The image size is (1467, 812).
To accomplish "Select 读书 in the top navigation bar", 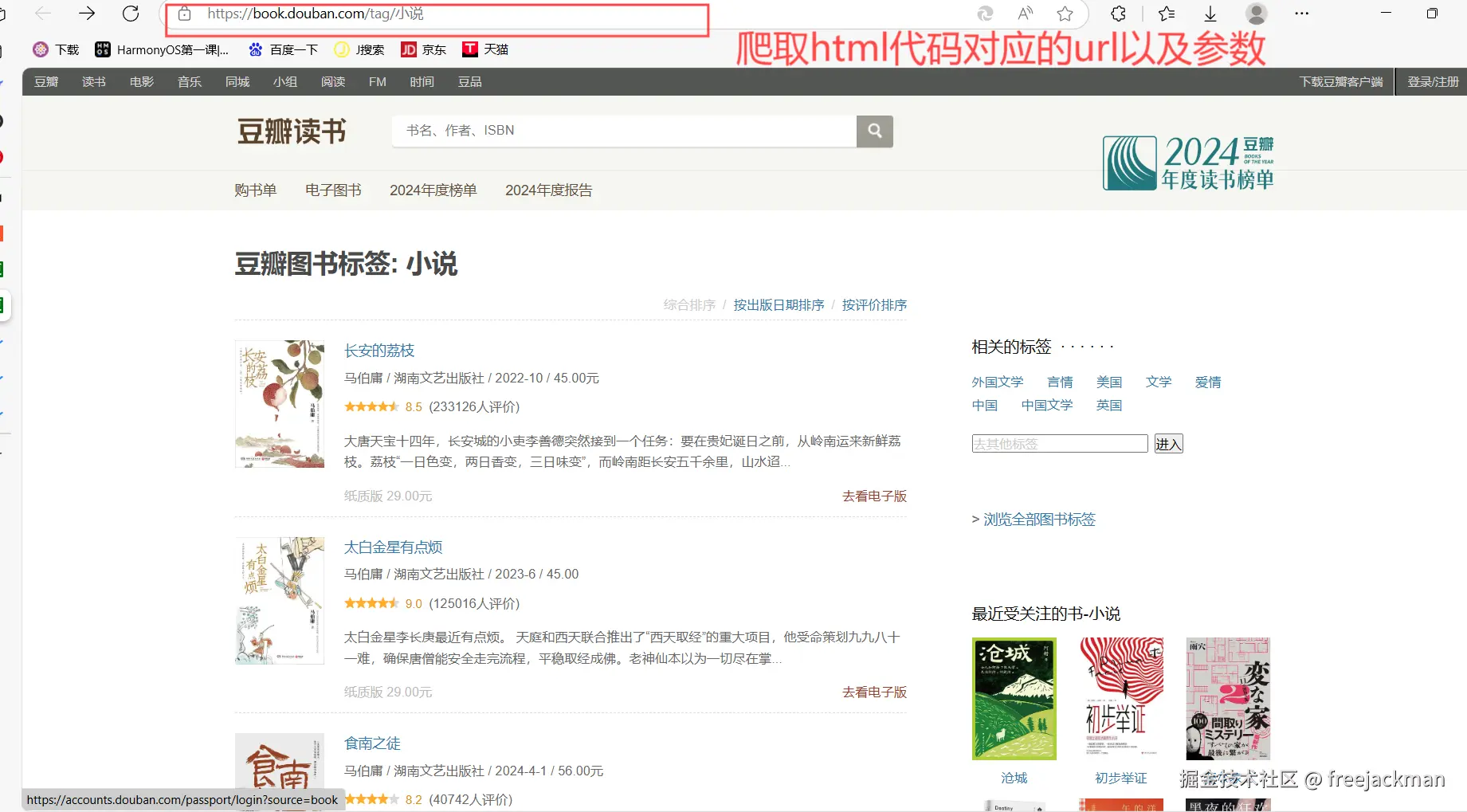I will pyautogui.click(x=94, y=82).
